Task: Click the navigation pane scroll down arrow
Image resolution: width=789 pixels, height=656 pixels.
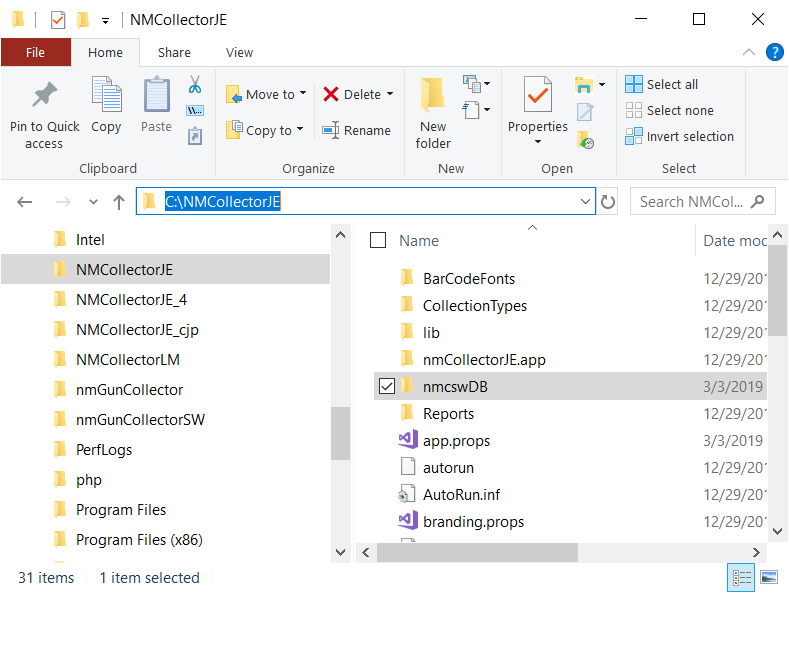Action: (x=341, y=552)
